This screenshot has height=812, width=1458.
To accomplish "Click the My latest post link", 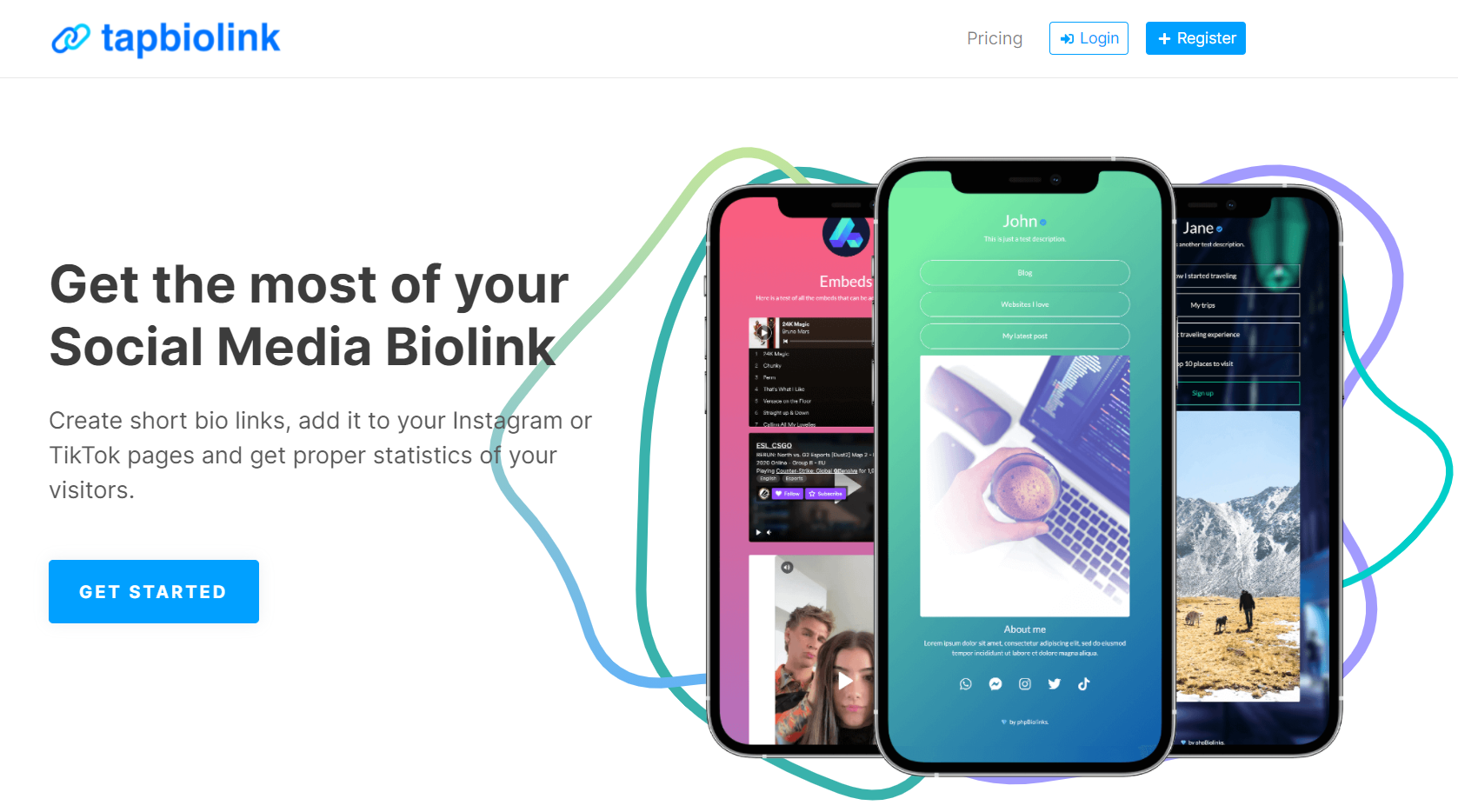I will pos(1025,336).
